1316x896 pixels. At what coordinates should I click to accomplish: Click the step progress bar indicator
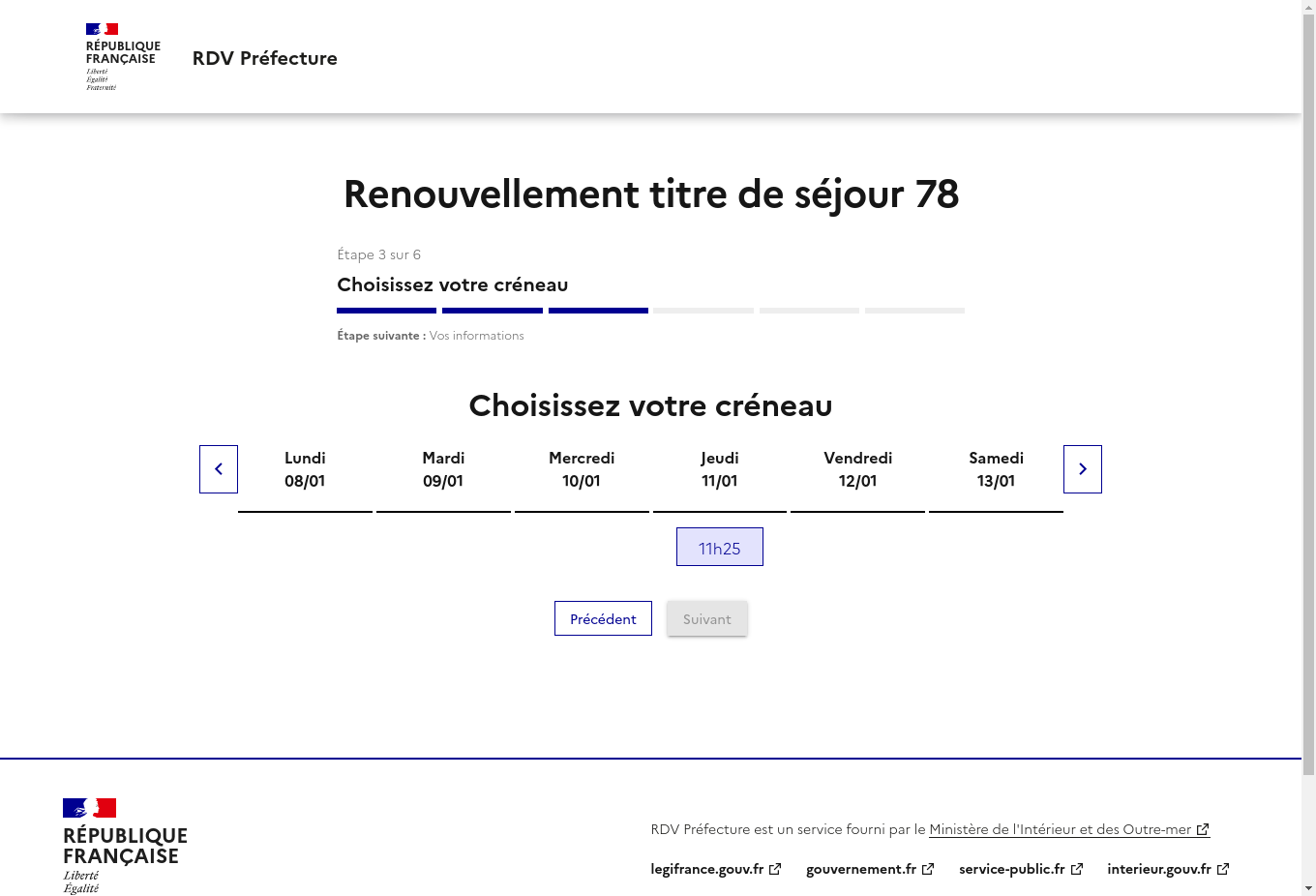pyautogui.click(x=650, y=311)
